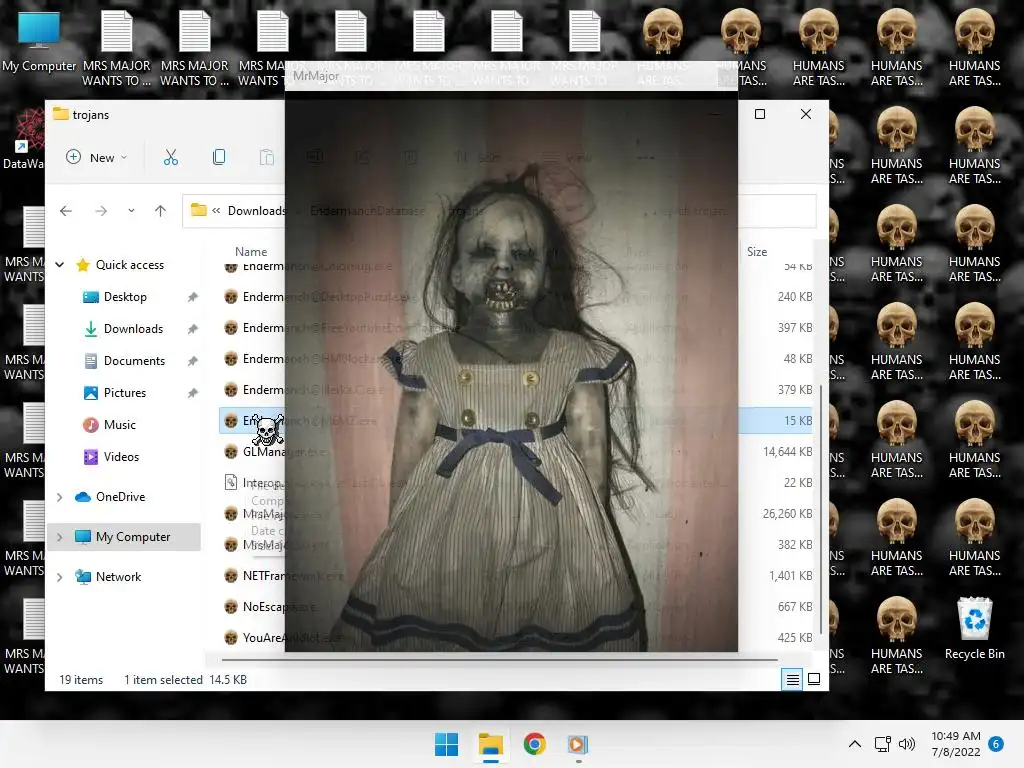
Task: Expand the OneDrive tree node
Action: click(x=59, y=497)
